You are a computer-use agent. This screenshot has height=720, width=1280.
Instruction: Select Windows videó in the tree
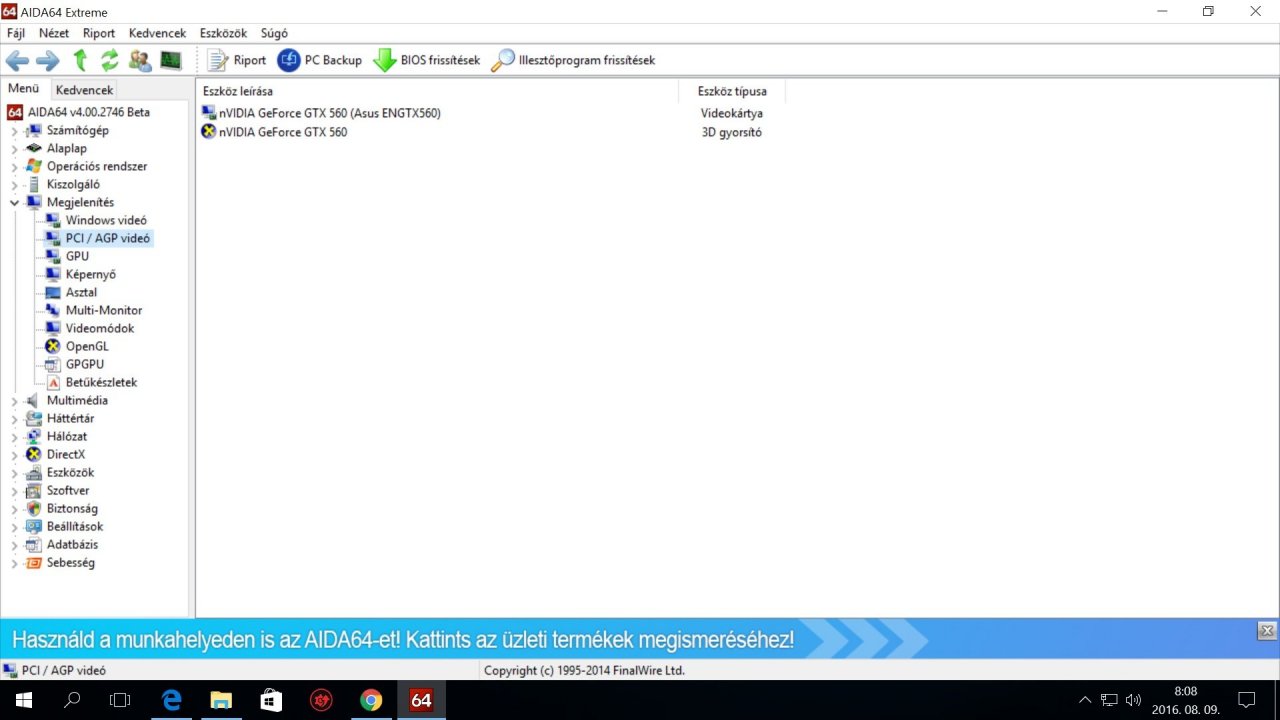pos(106,220)
